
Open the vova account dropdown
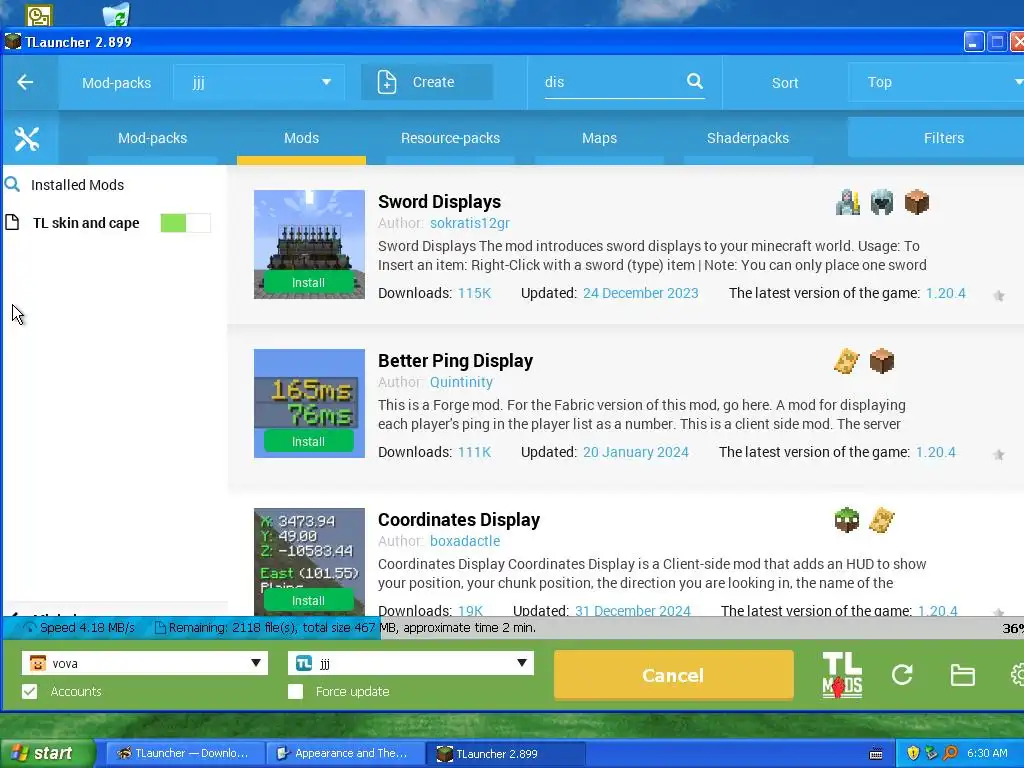[x=144, y=663]
